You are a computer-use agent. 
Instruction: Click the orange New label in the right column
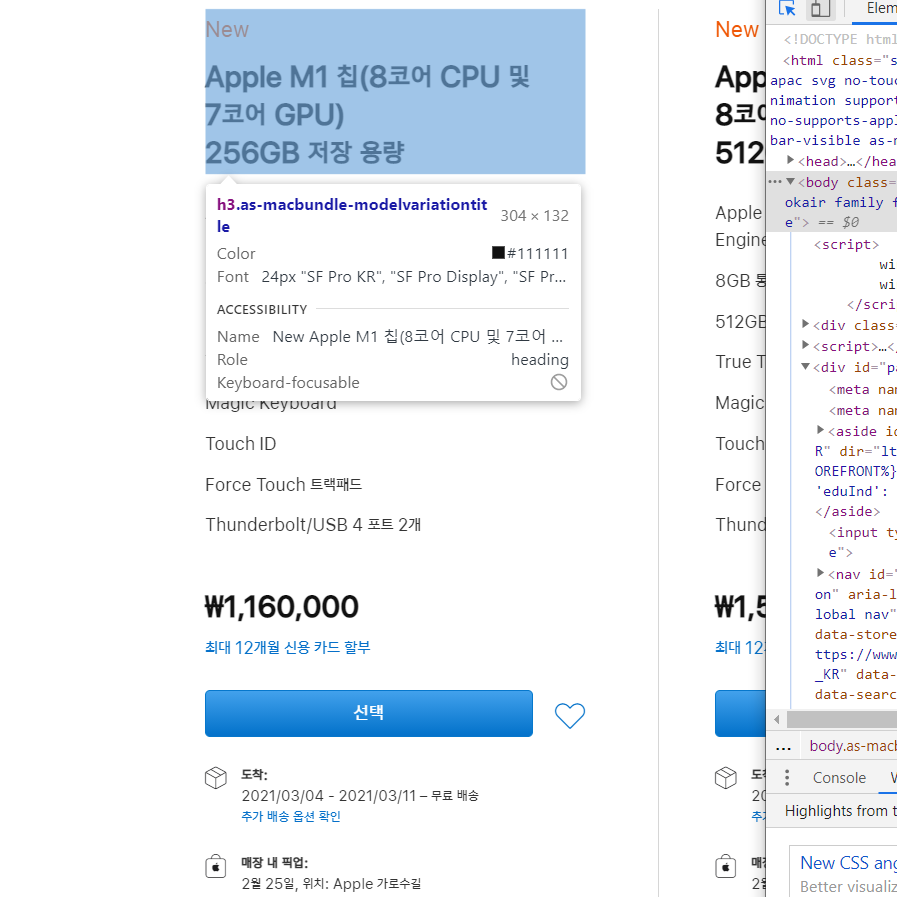click(x=737, y=30)
